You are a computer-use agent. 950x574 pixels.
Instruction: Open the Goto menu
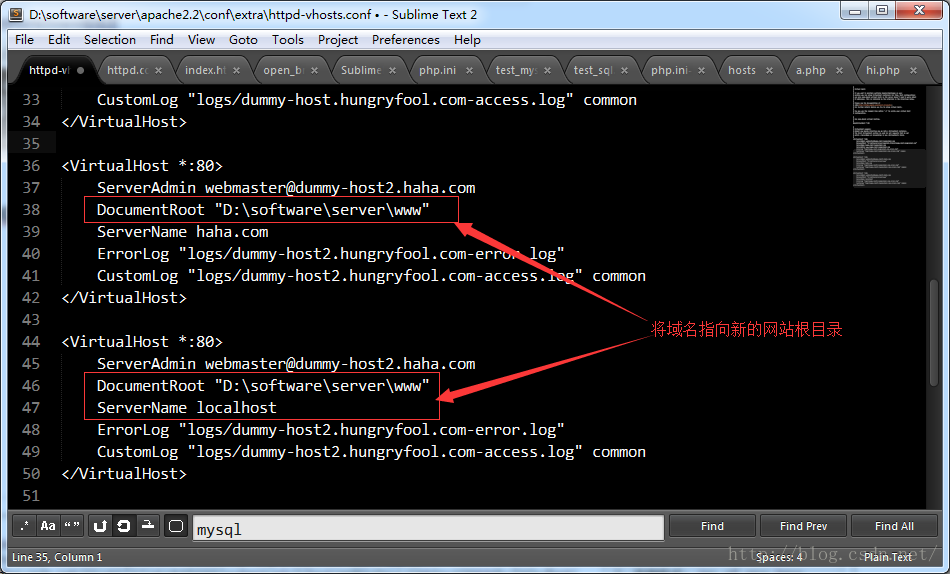243,40
